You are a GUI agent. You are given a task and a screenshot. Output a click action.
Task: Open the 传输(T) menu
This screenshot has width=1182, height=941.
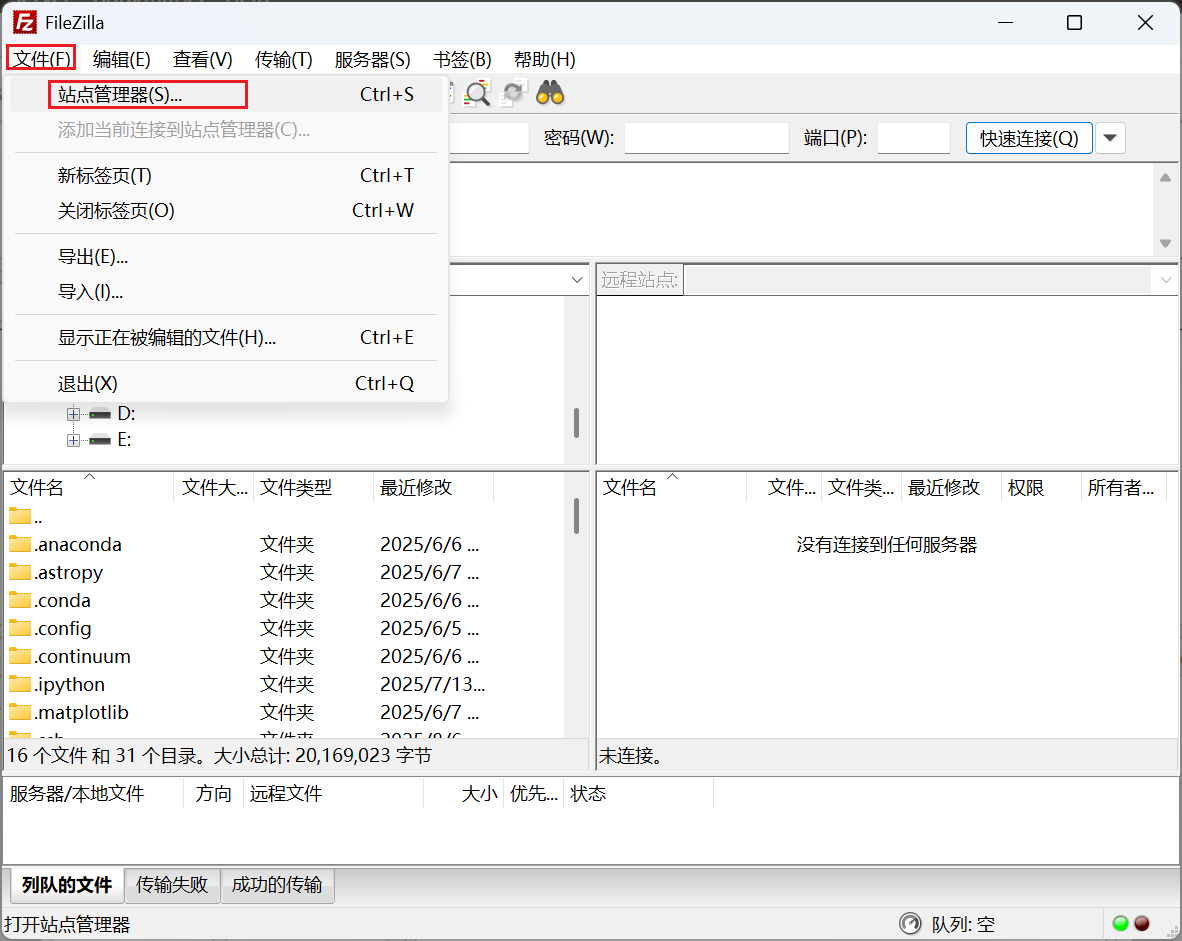click(x=283, y=59)
